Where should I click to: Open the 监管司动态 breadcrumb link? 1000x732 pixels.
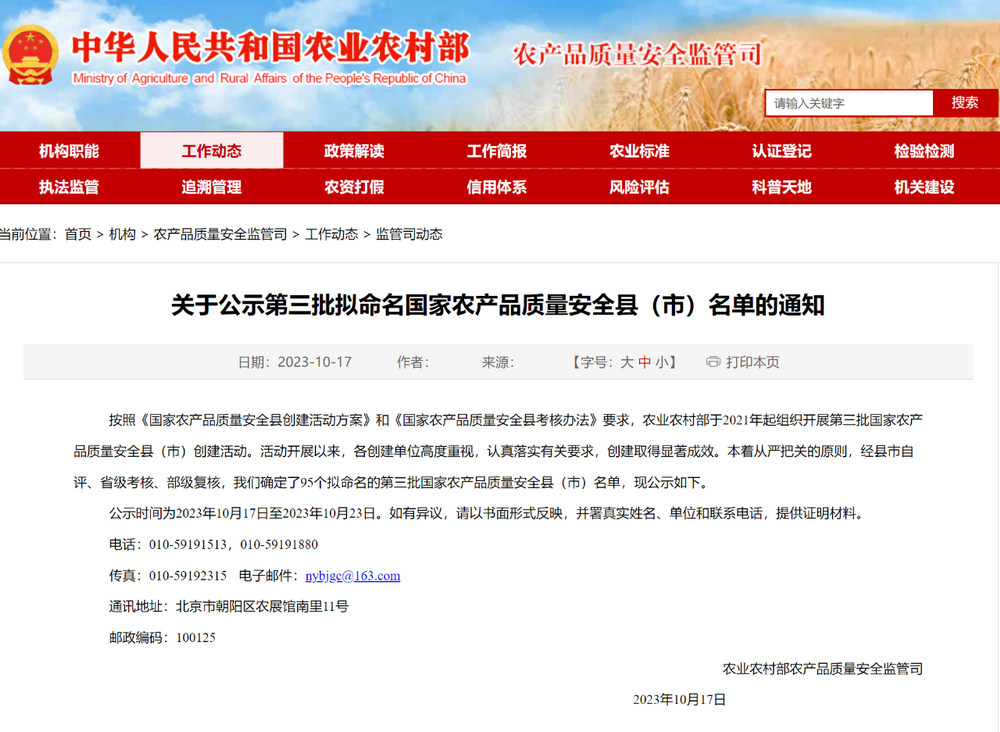point(409,234)
